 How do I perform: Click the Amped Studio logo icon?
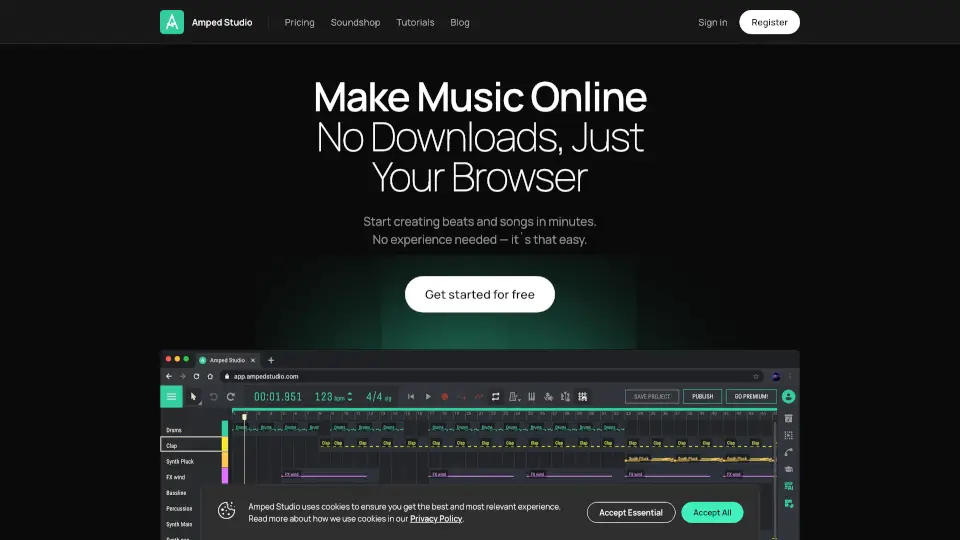[x=172, y=22]
